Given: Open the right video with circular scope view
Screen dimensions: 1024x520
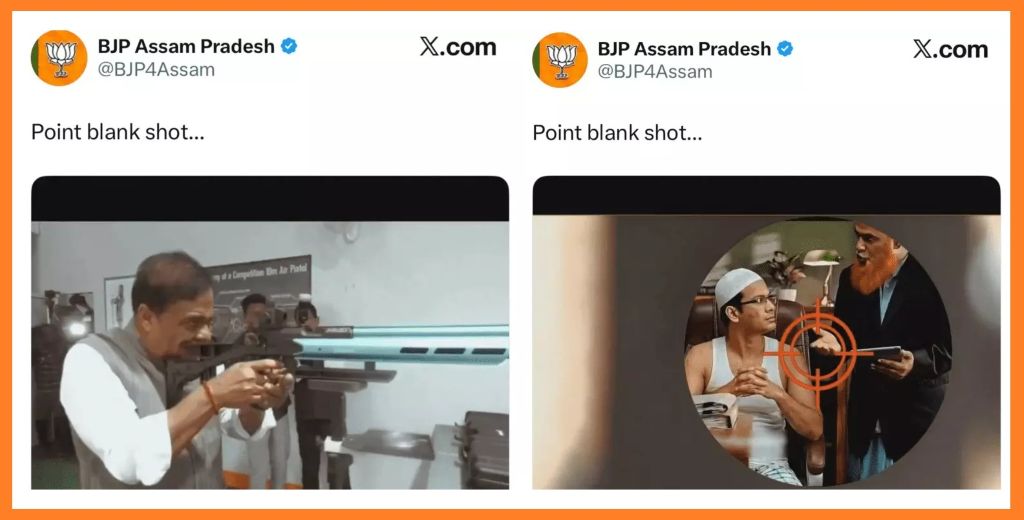Looking at the screenshot, I should tap(766, 333).
